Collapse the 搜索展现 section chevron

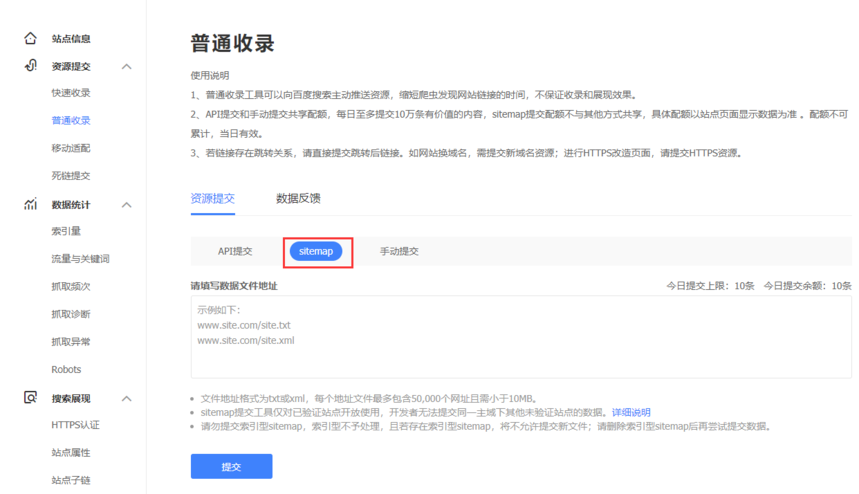(127, 399)
